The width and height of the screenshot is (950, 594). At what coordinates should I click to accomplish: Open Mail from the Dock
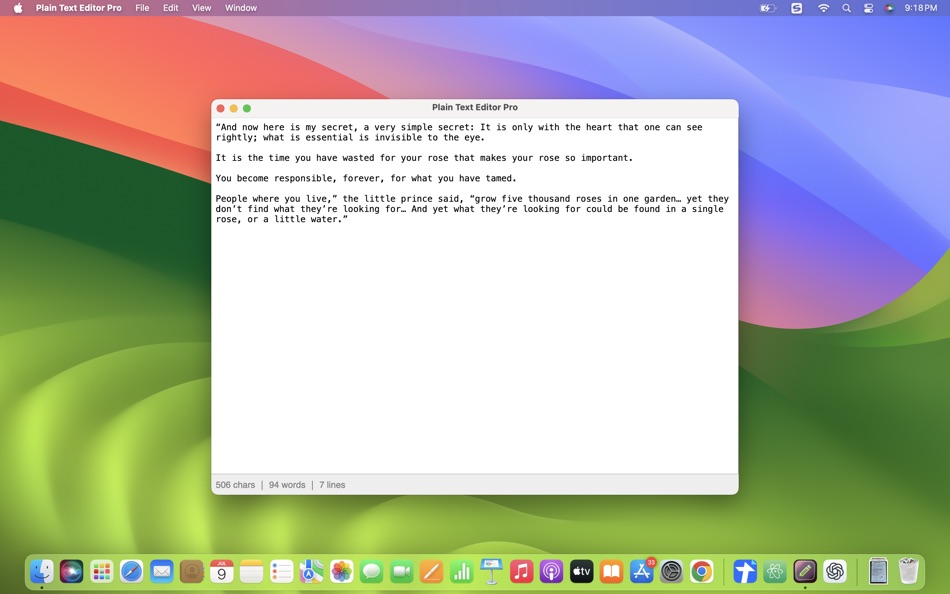pyautogui.click(x=162, y=571)
